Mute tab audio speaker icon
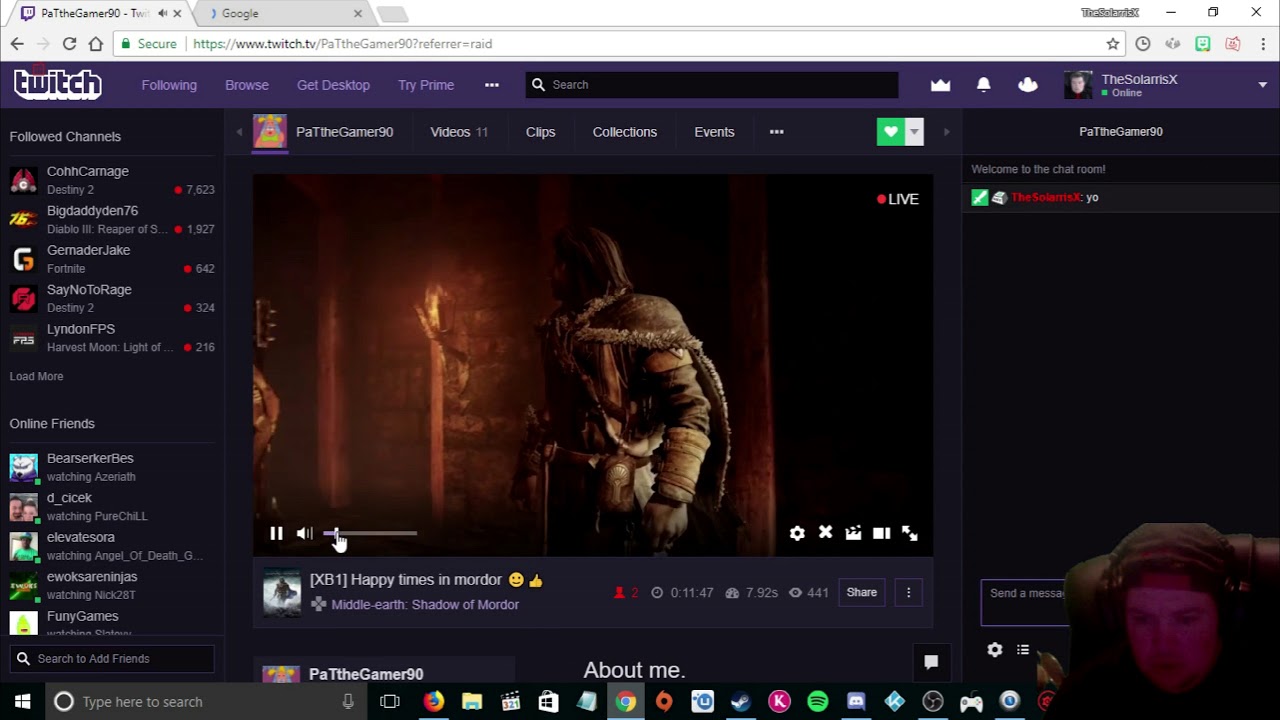The width and height of the screenshot is (1280, 720). pos(162,13)
